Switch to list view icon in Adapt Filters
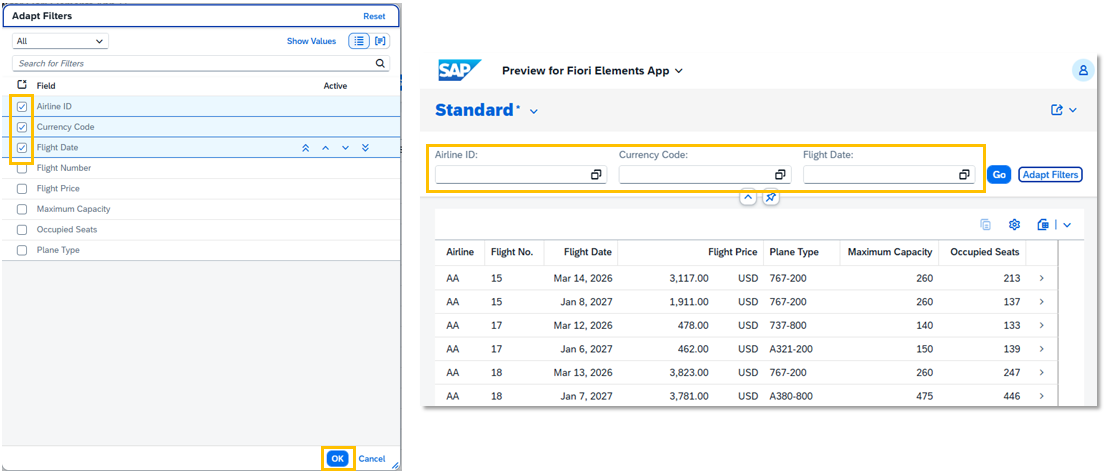1104x474 pixels. pyautogui.click(x=359, y=41)
